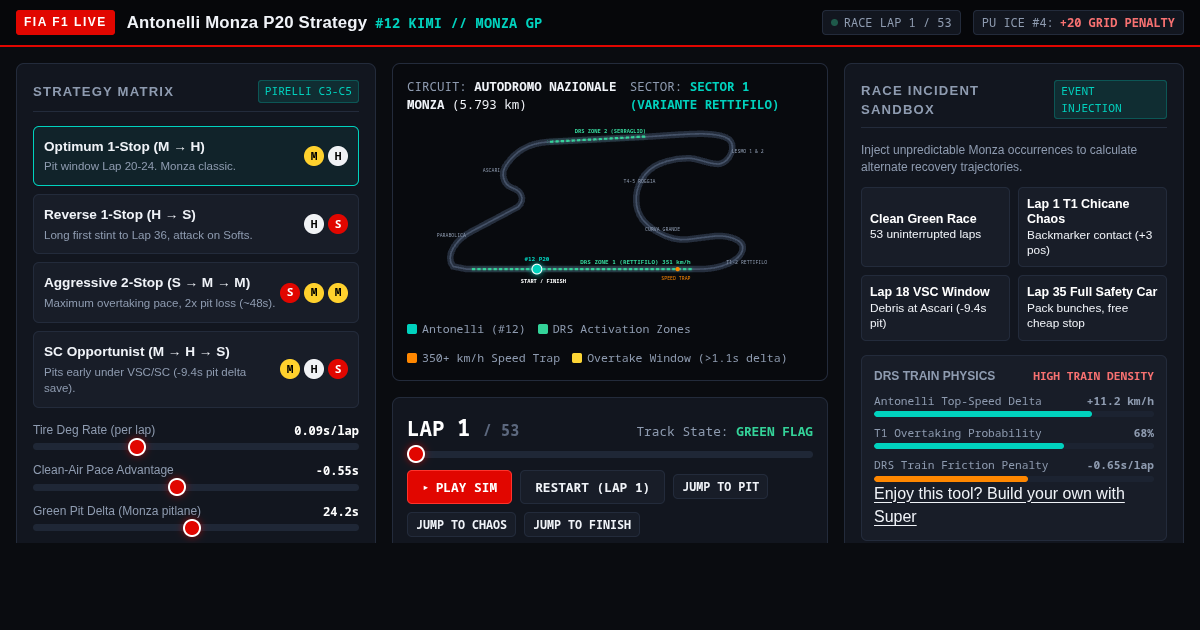Click the '24.2s' pit delta value
Viewport: 1200px width, 630px height.
pos(341,512)
